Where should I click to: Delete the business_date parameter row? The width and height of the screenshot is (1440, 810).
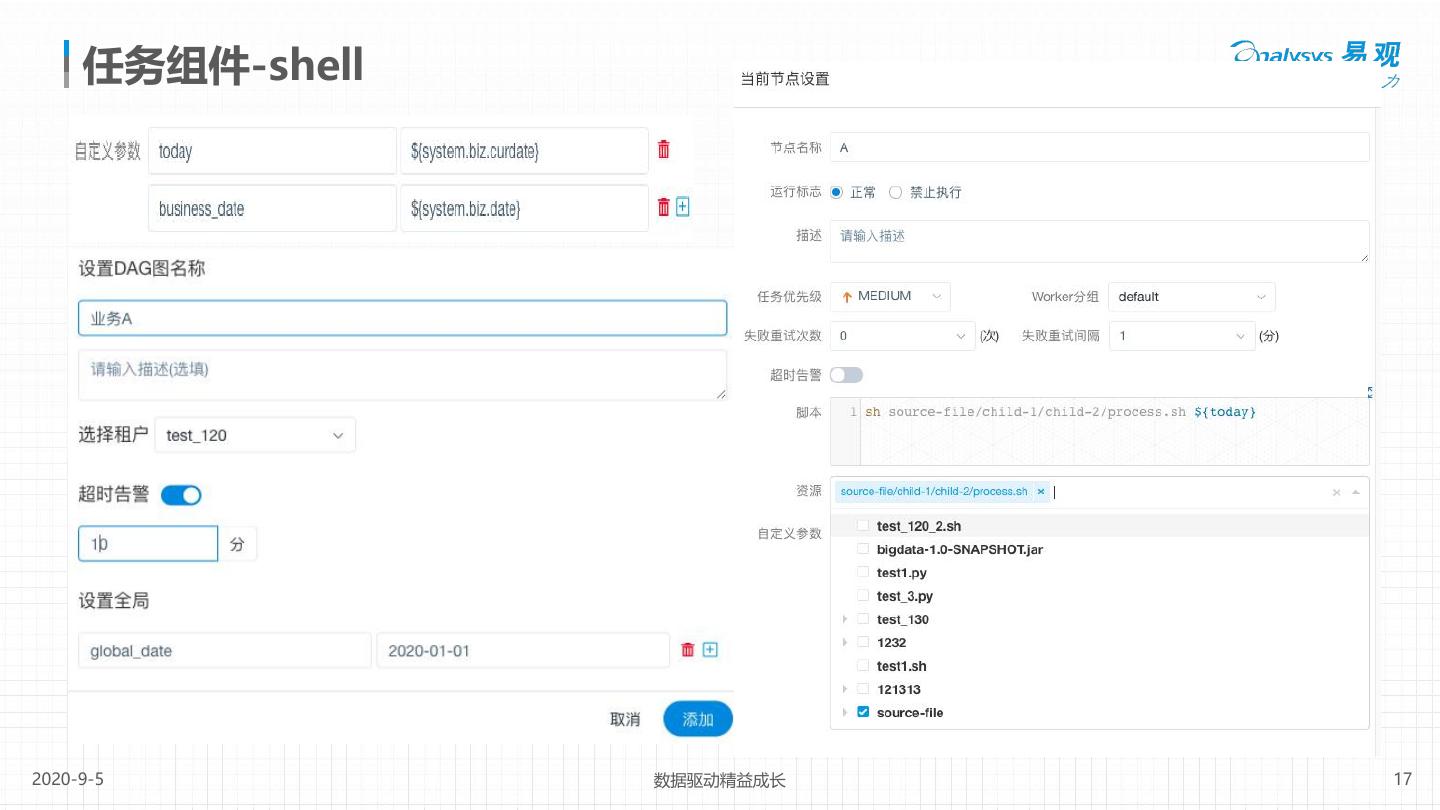point(663,207)
